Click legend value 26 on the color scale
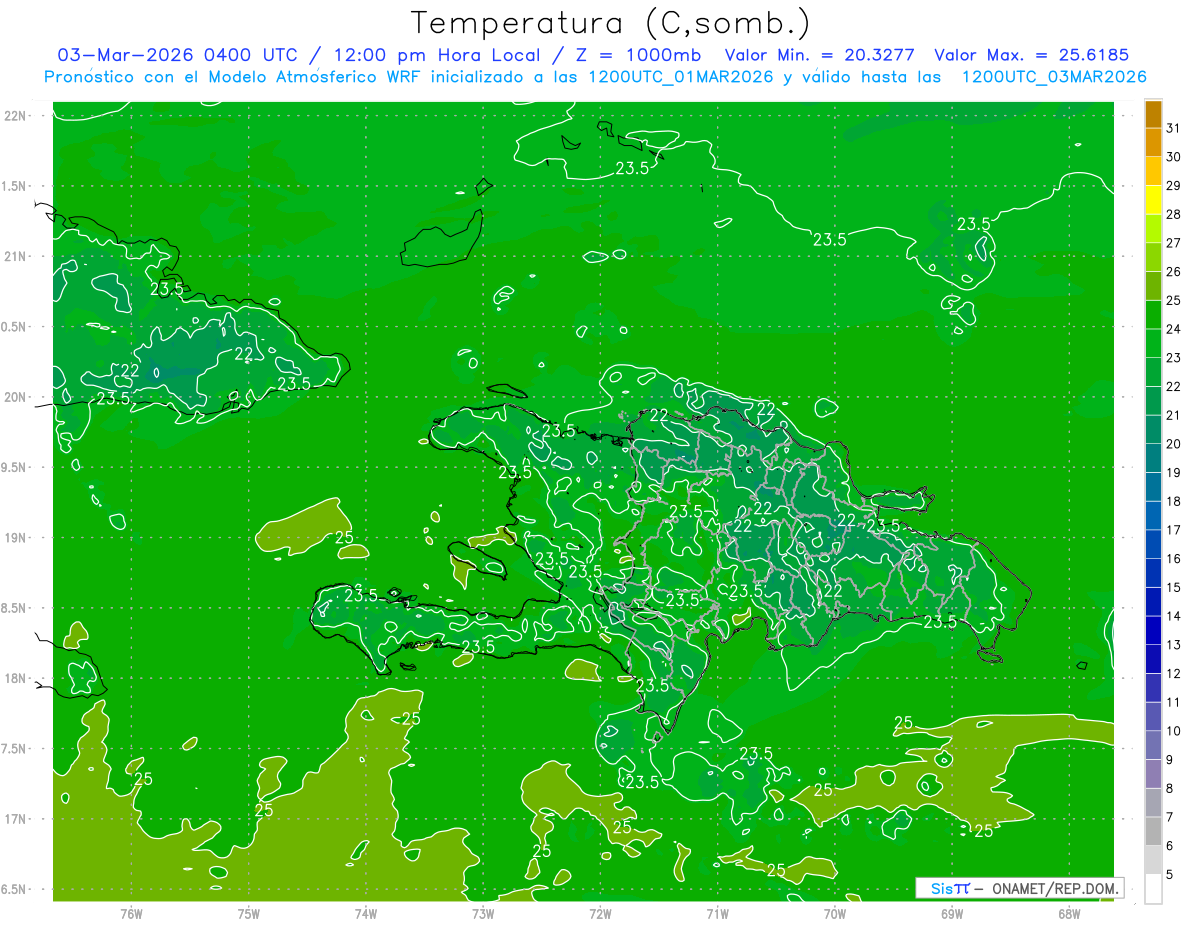Viewport: 1200px width, 927px height. coord(1173,271)
